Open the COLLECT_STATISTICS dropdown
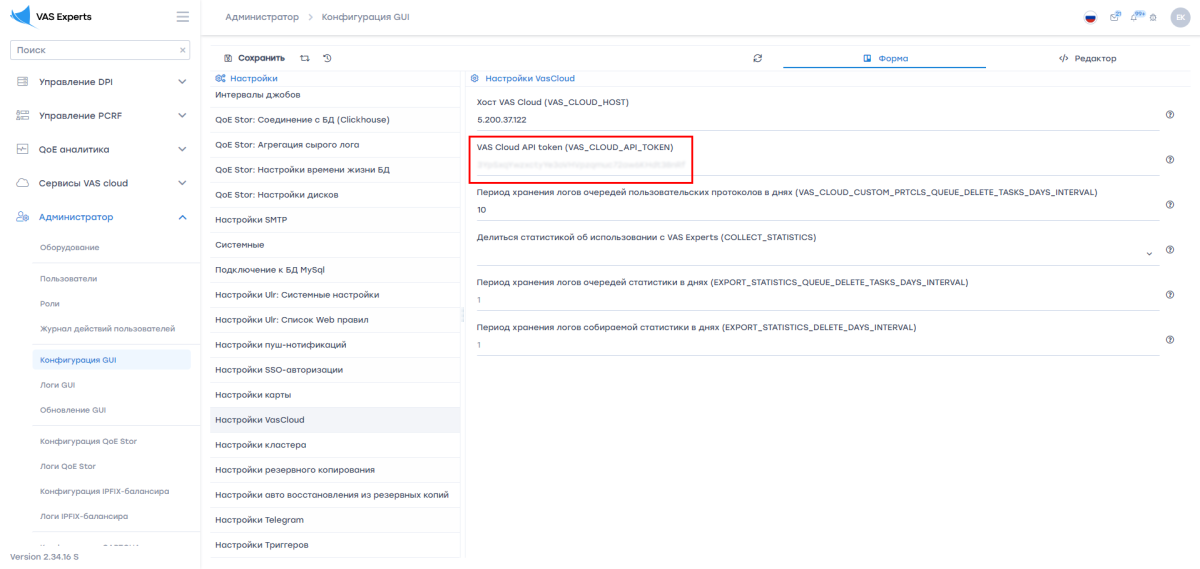Screen dimensions: 1200x569 (x=1149, y=254)
